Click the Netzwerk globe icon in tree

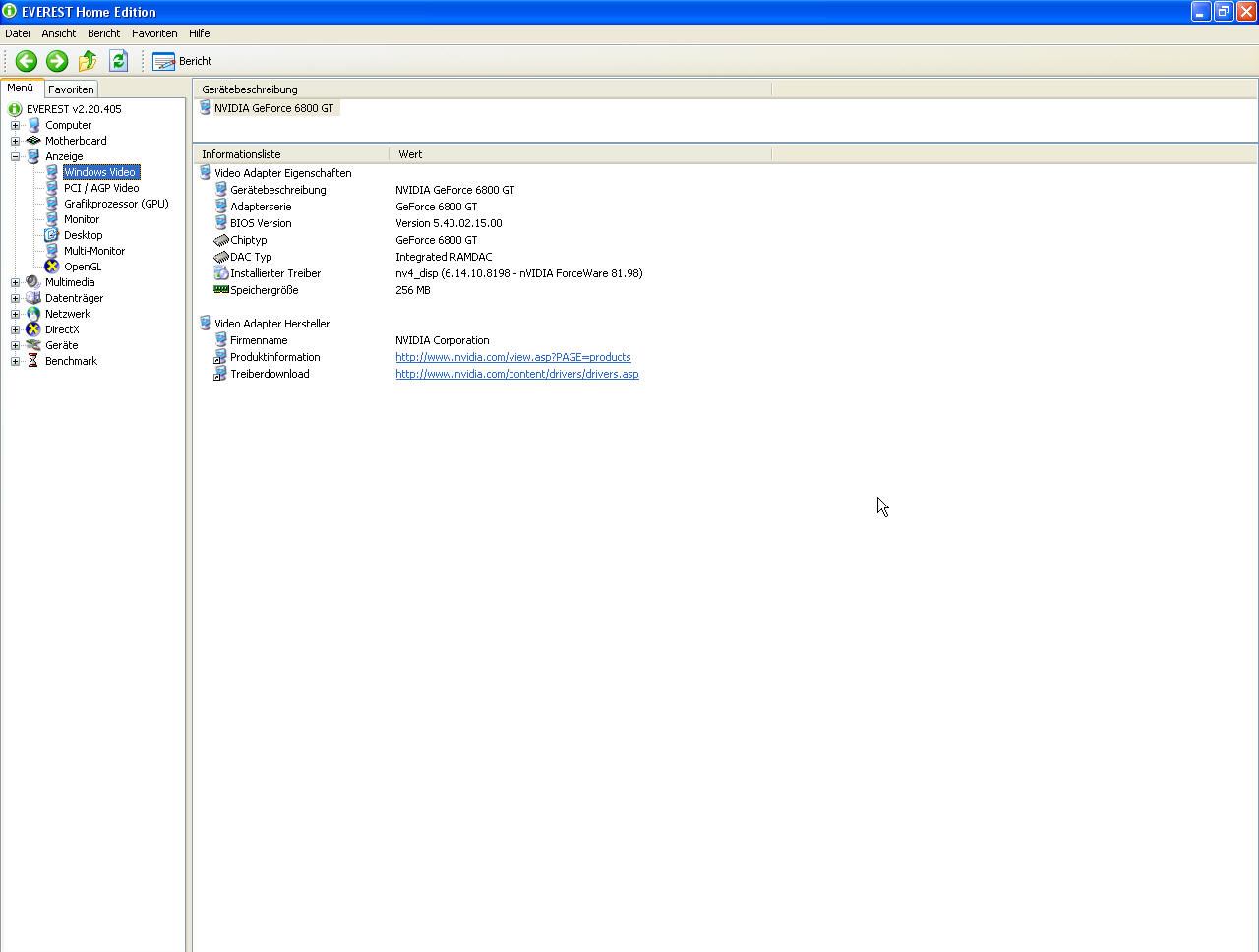[33, 314]
